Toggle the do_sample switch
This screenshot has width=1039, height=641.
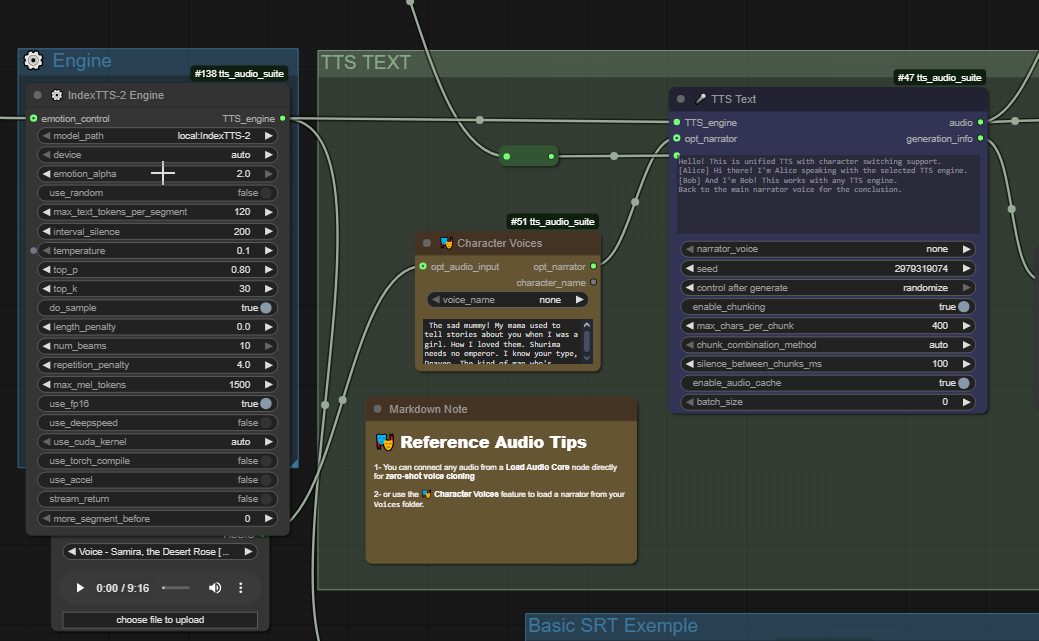[x=266, y=308]
